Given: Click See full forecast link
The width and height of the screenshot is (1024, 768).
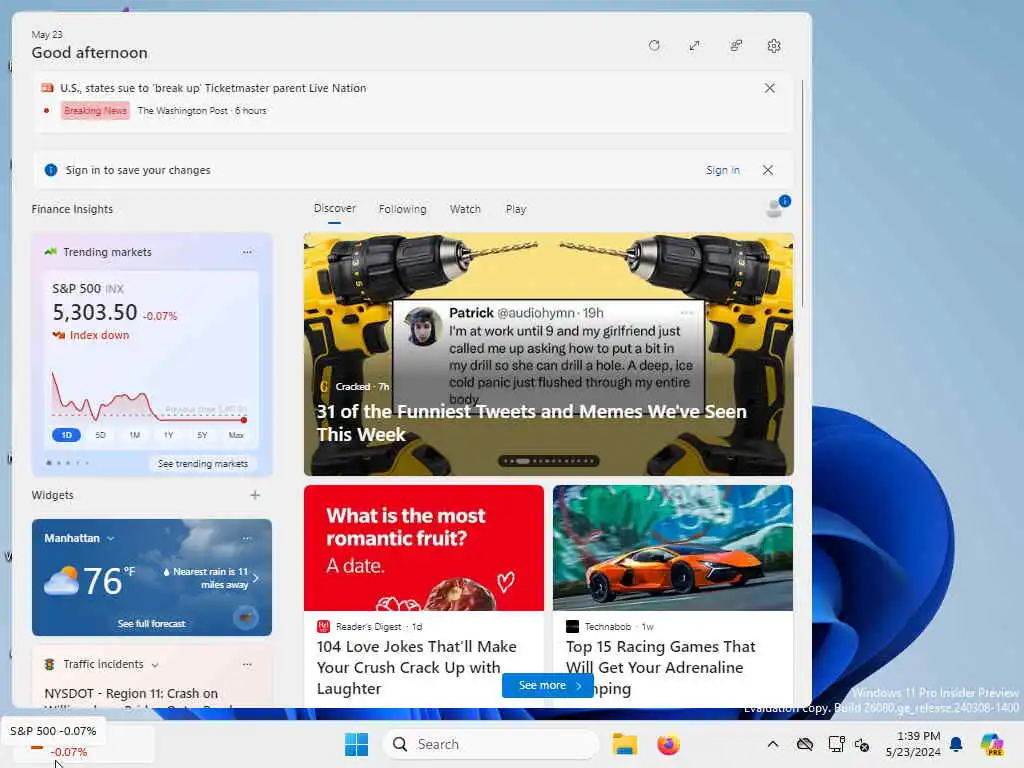Looking at the screenshot, I should (152, 624).
